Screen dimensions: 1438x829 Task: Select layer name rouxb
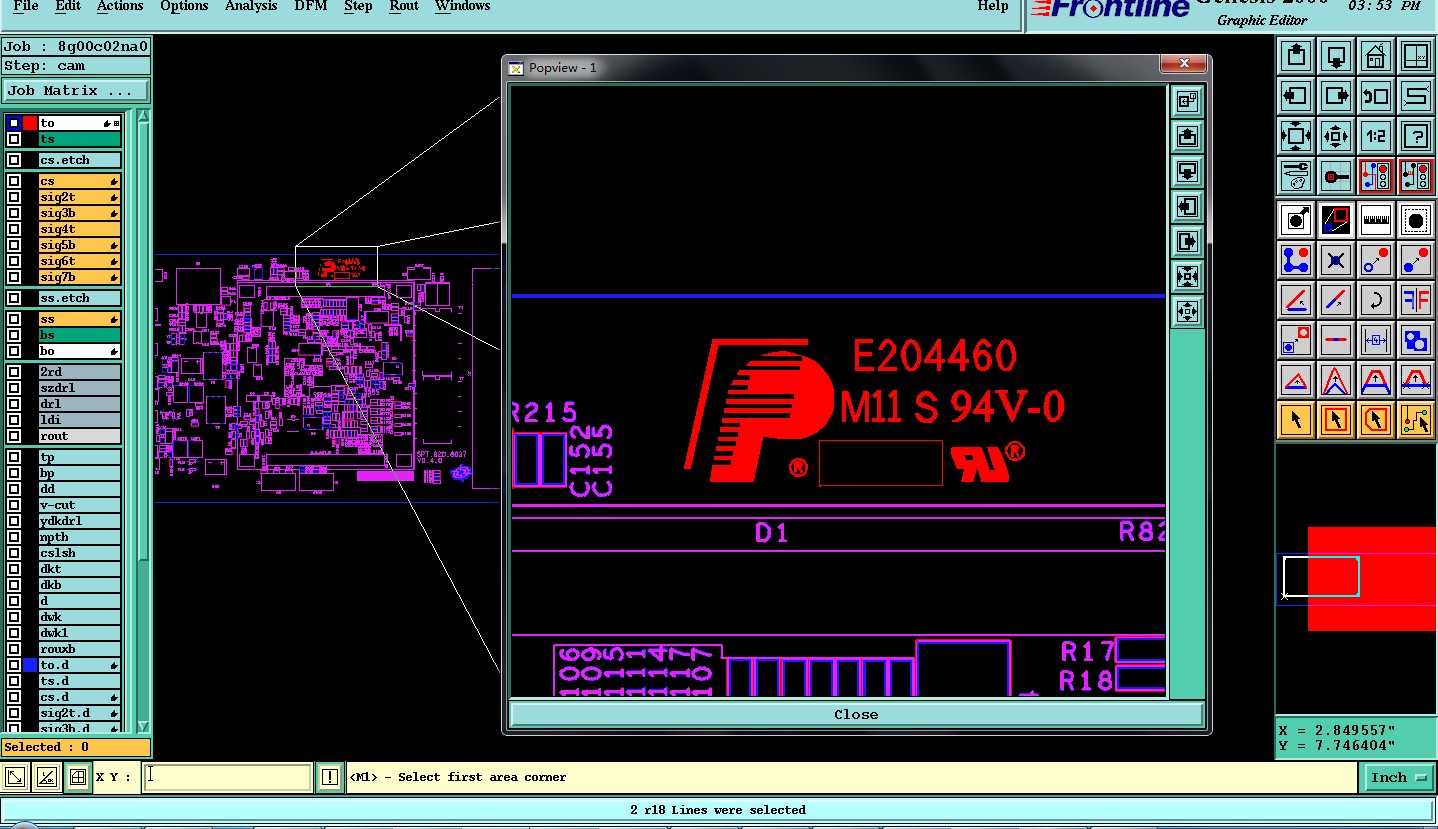[79, 649]
